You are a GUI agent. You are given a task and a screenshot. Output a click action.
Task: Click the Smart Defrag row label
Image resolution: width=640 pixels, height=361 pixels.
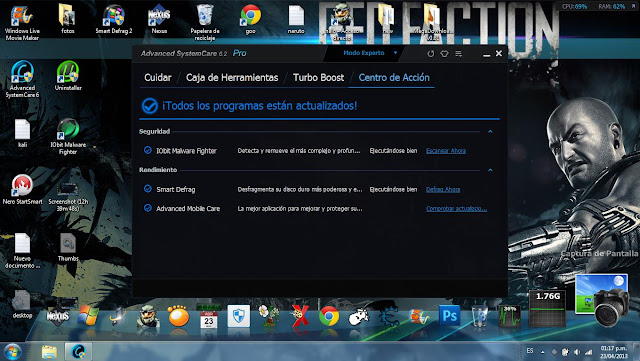tap(176, 189)
